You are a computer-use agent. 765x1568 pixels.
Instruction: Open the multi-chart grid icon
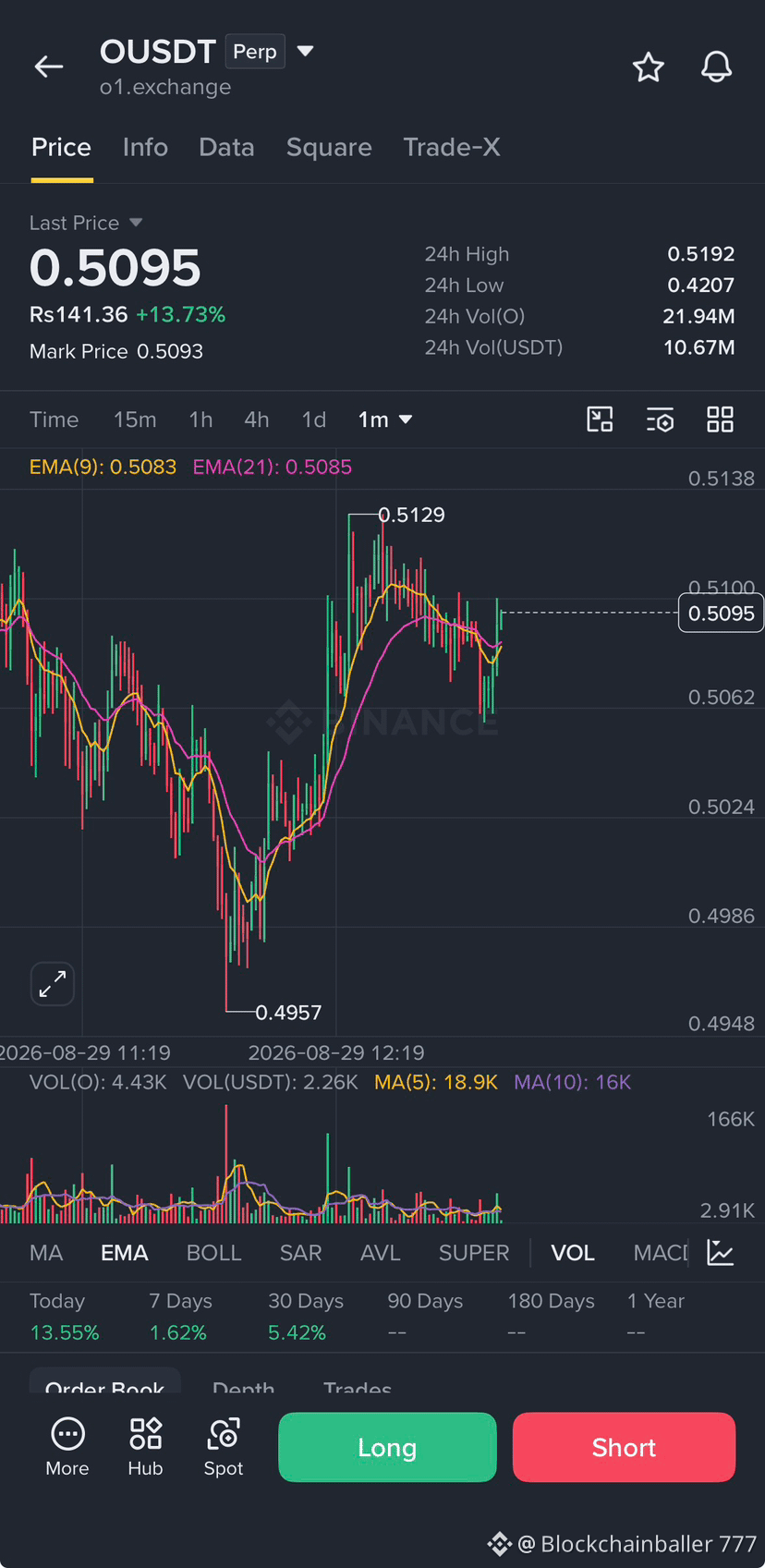click(720, 419)
